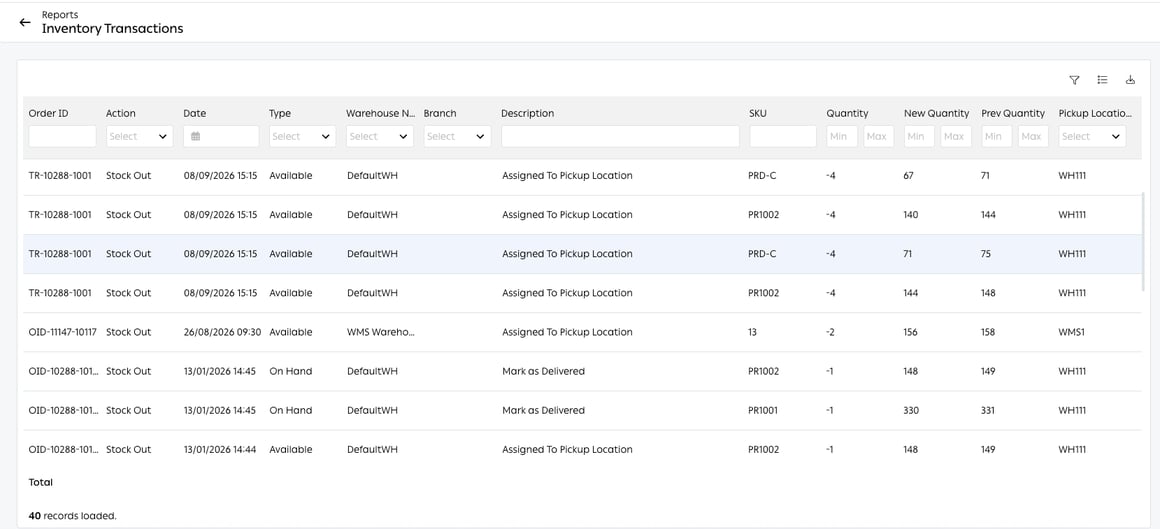
Task: Download the report with the export icon
Action: click(x=1130, y=80)
